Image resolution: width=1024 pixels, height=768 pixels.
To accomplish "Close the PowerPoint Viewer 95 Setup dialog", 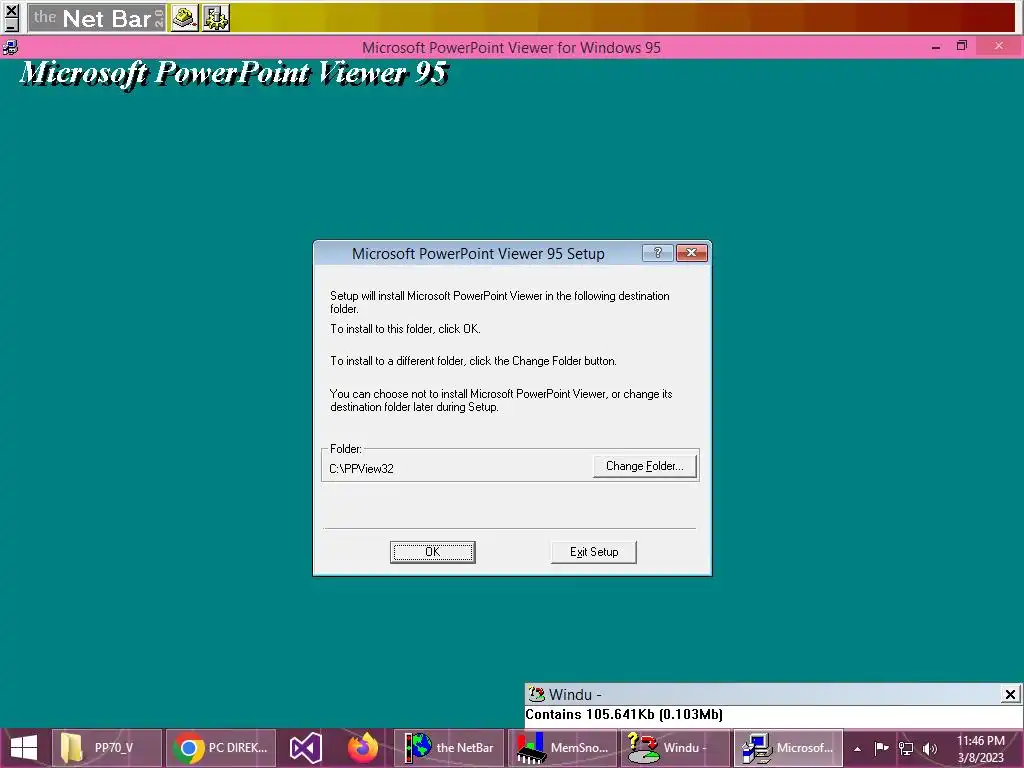I will [x=692, y=253].
